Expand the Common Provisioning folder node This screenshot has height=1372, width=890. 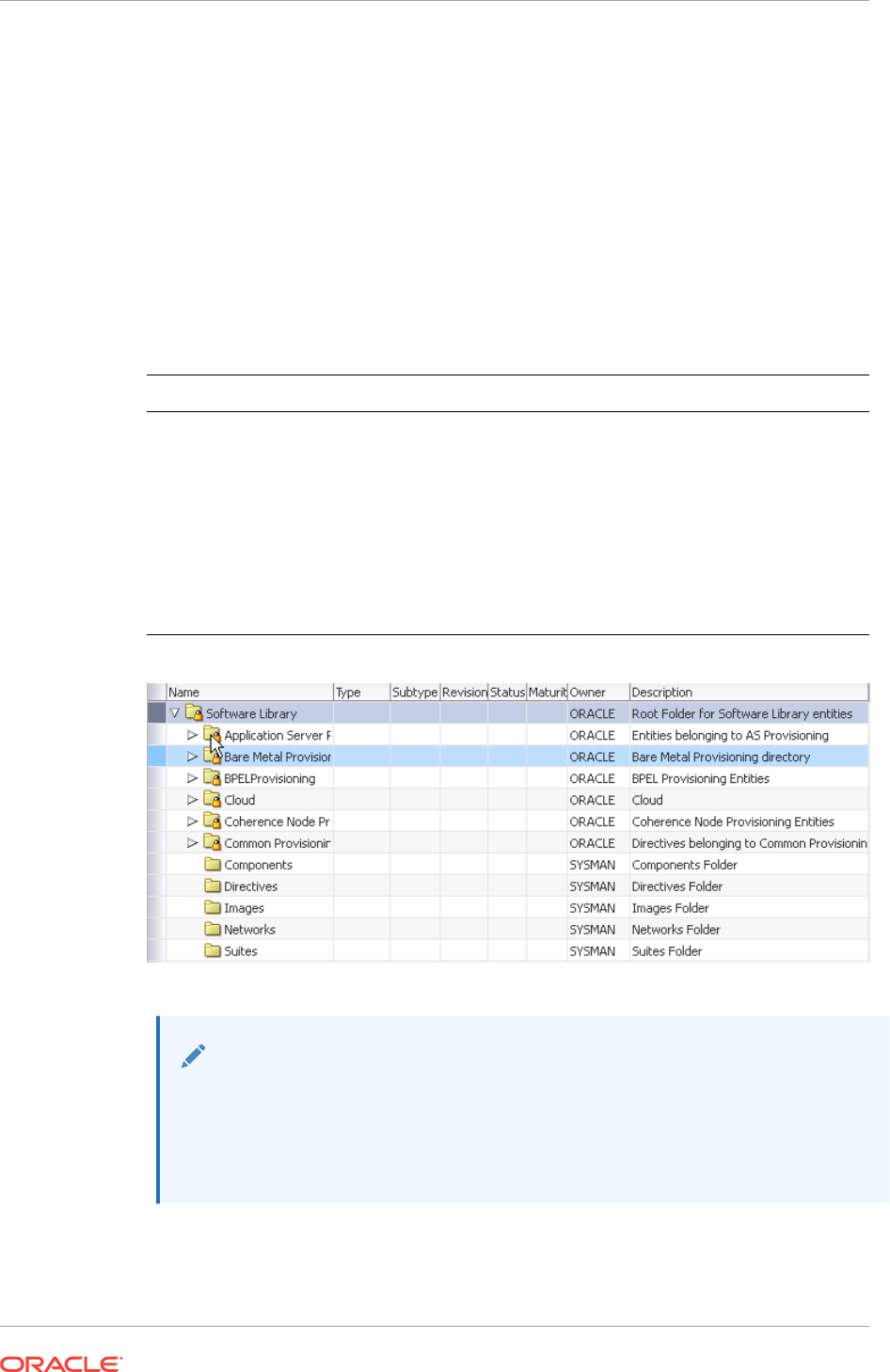(192, 843)
